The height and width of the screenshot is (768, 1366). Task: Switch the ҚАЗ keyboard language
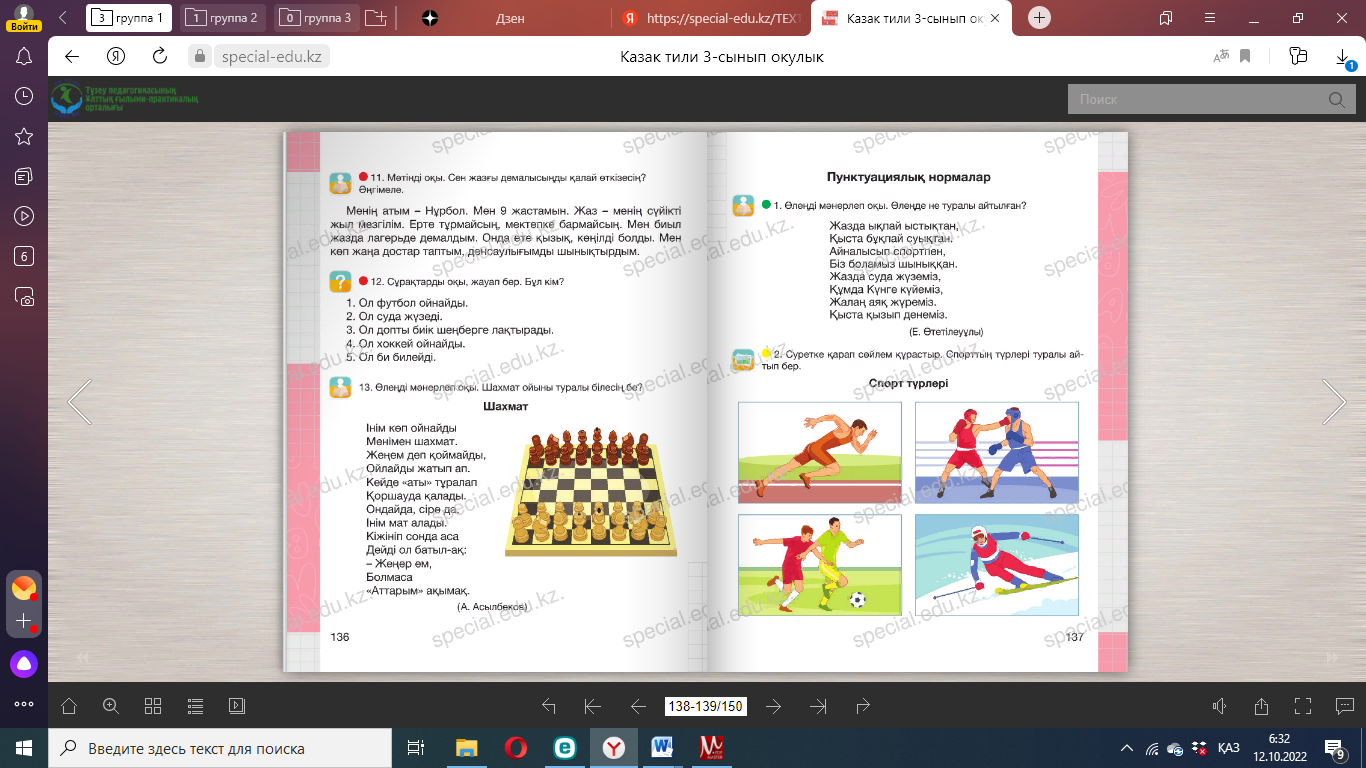coord(1229,748)
